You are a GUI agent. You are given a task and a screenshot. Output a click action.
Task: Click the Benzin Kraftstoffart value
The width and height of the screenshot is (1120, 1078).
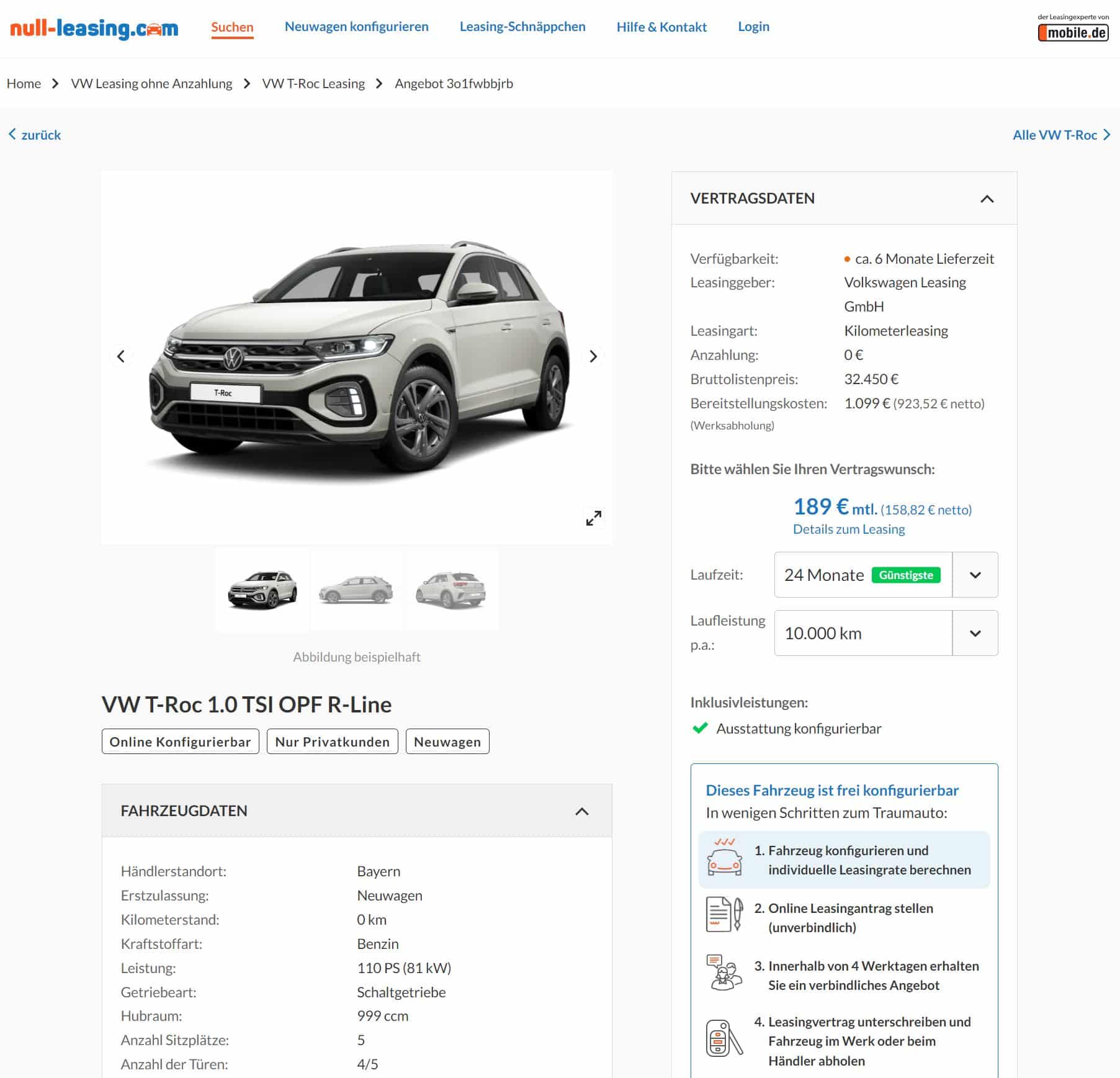[x=377, y=944]
